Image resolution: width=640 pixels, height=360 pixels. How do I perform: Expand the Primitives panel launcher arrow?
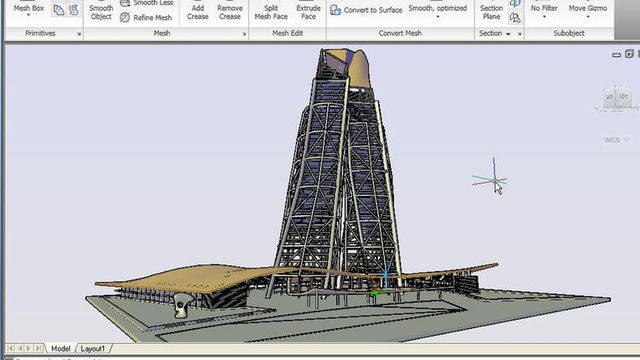pyautogui.click(x=79, y=34)
